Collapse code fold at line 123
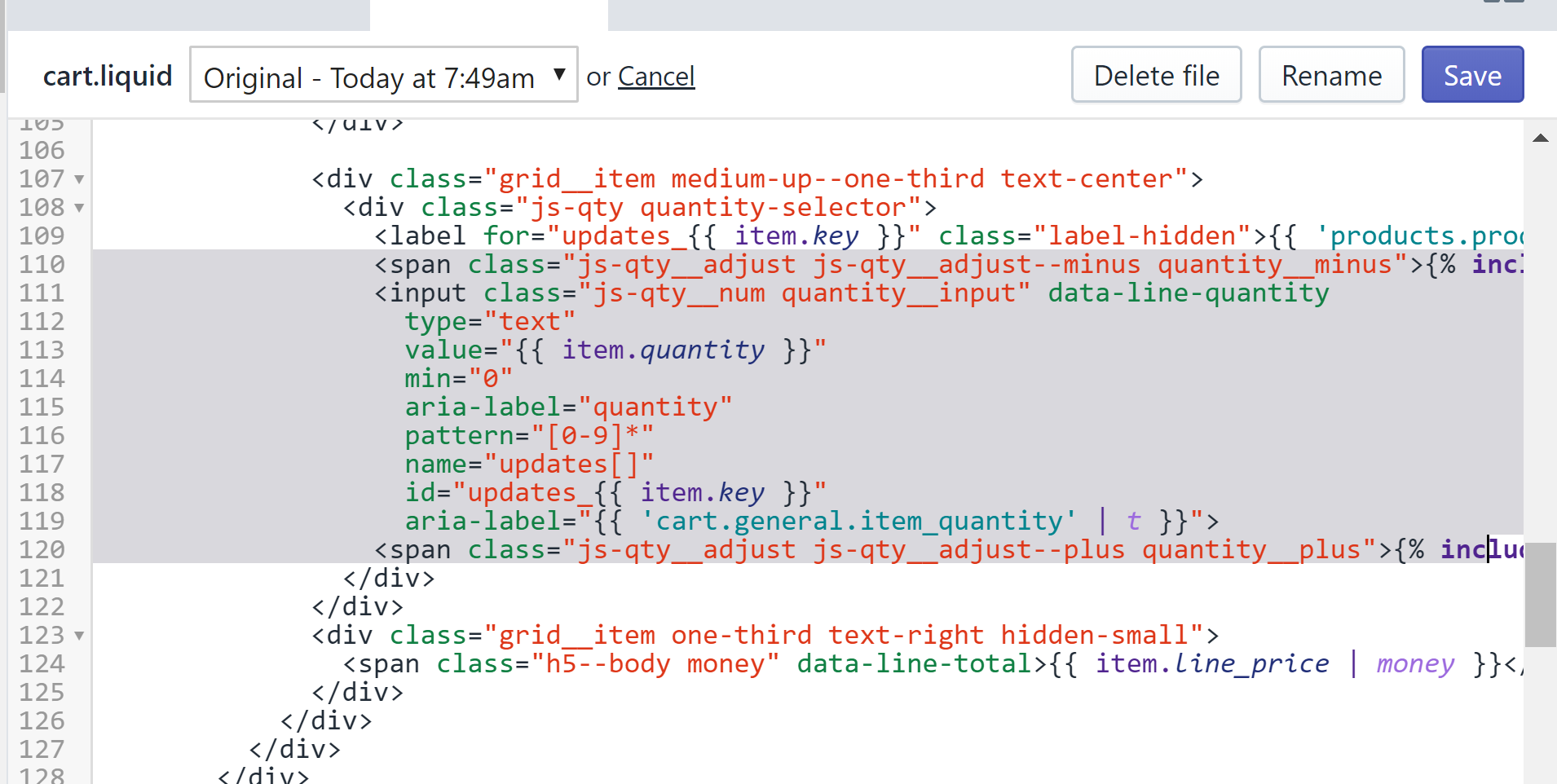1557x784 pixels. tap(79, 636)
